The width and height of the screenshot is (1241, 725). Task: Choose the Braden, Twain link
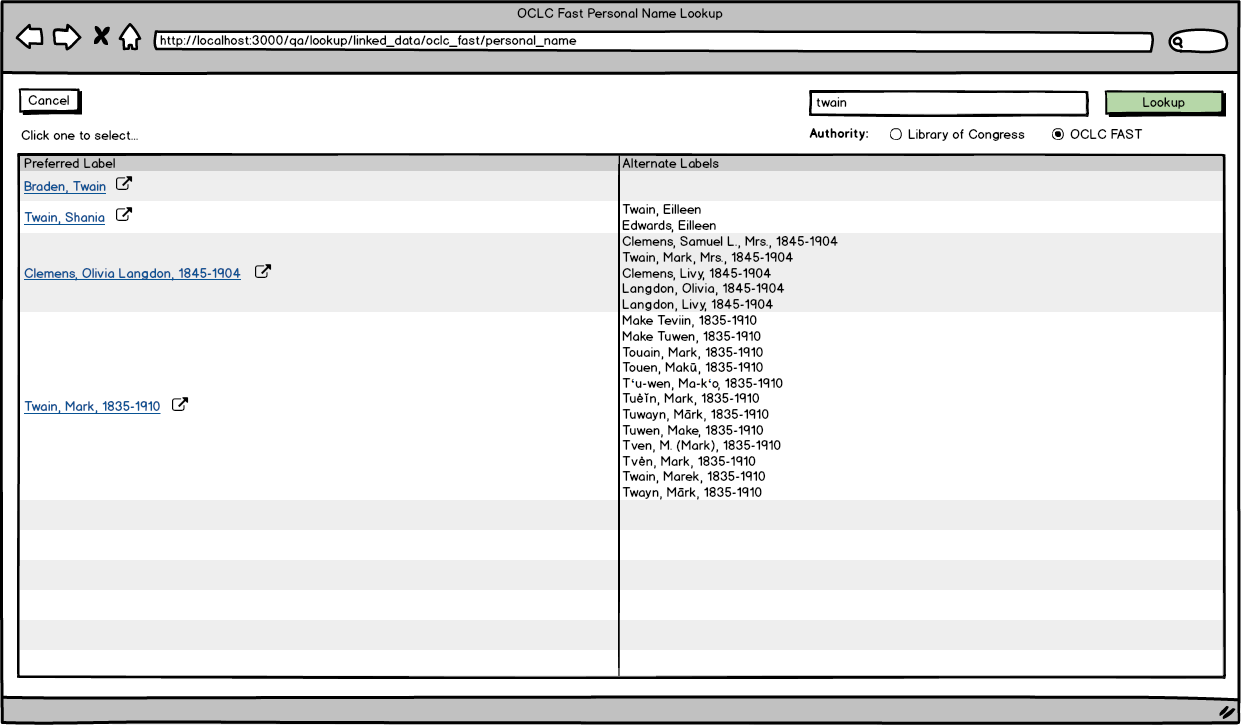coord(65,187)
